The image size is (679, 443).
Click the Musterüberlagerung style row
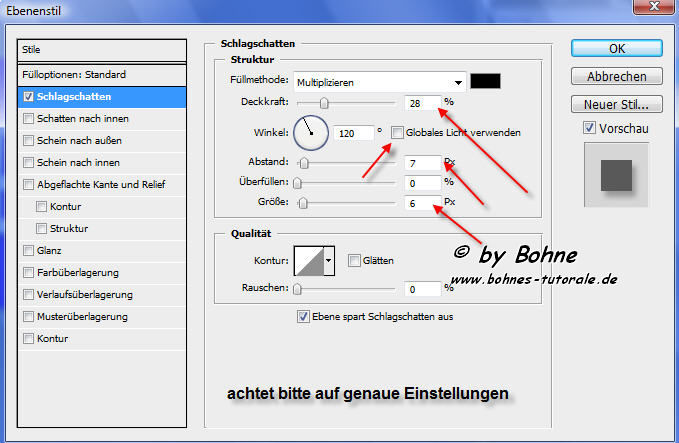click(x=102, y=317)
